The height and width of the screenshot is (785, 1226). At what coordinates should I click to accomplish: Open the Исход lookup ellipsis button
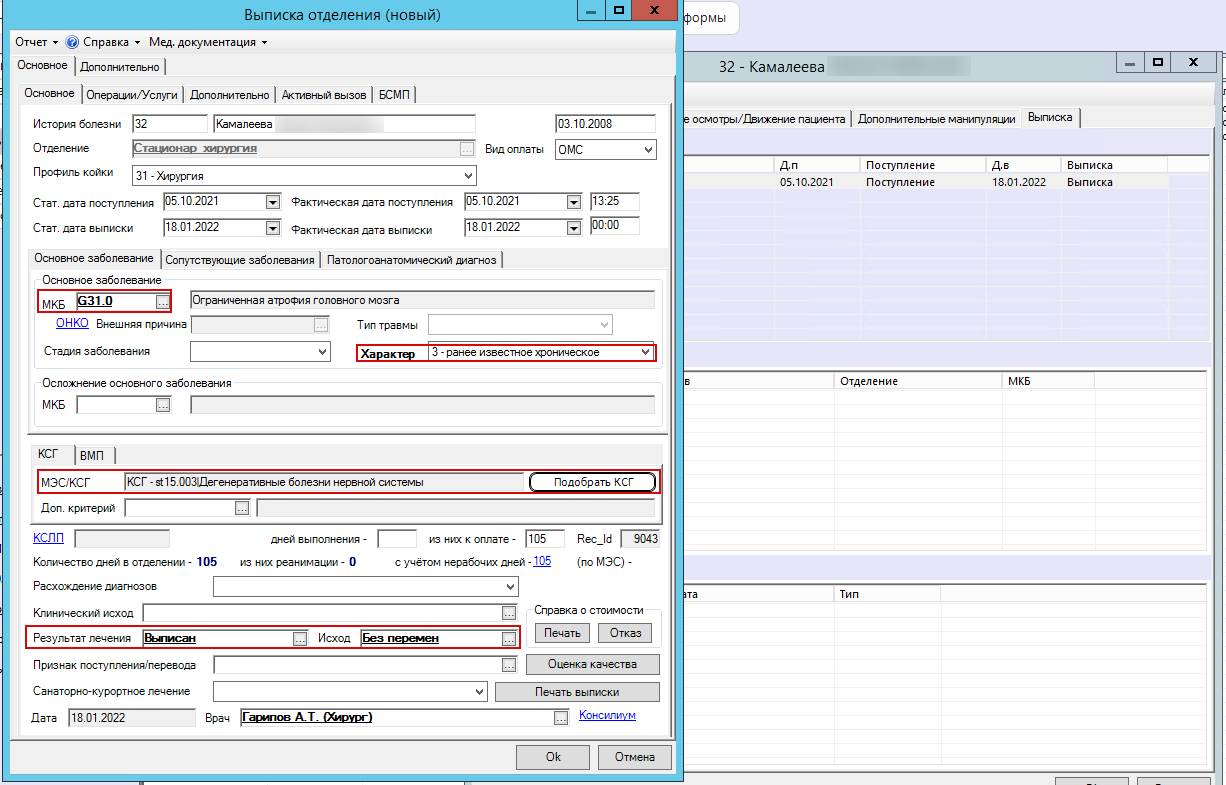pyautogui.click(x=509, y=638)
